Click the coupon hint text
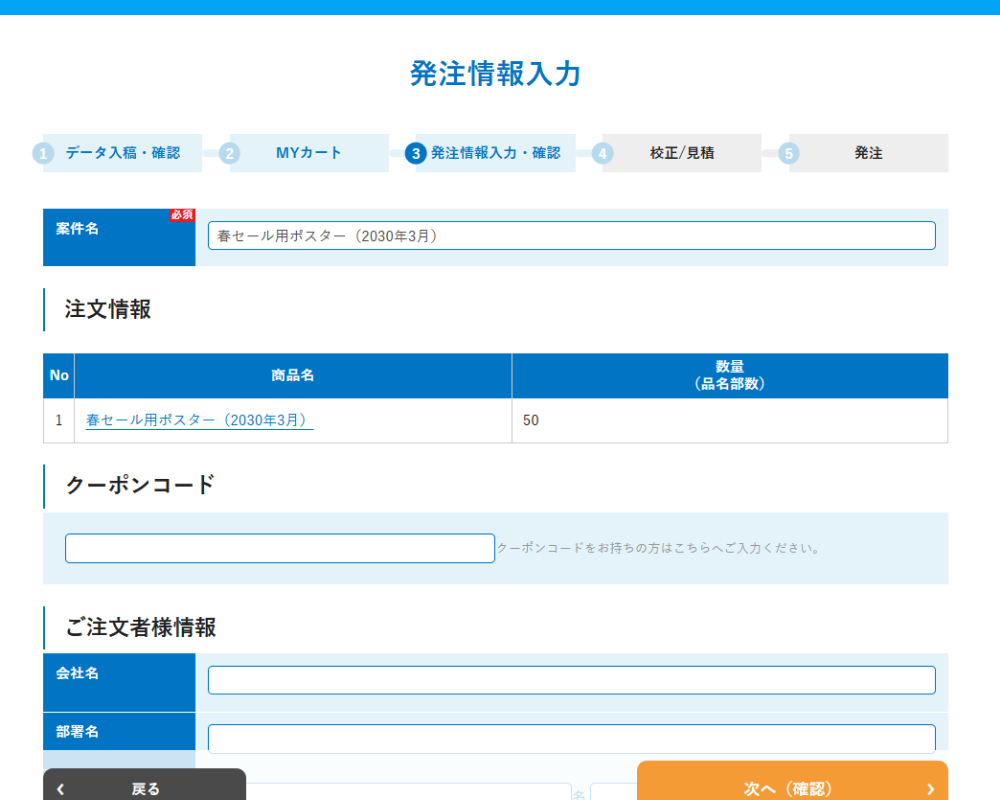Screen dimensions: 1000x800 click(x=659, y=548)
